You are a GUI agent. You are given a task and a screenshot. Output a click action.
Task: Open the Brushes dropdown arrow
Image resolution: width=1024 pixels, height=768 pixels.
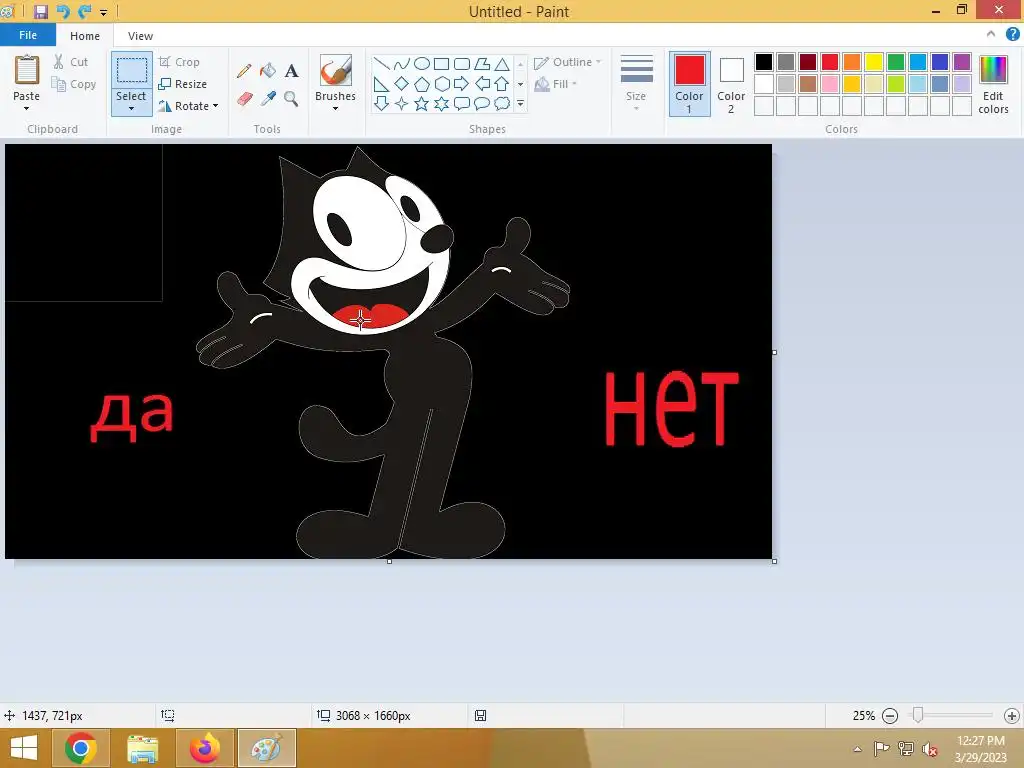[x=336, y=108]
